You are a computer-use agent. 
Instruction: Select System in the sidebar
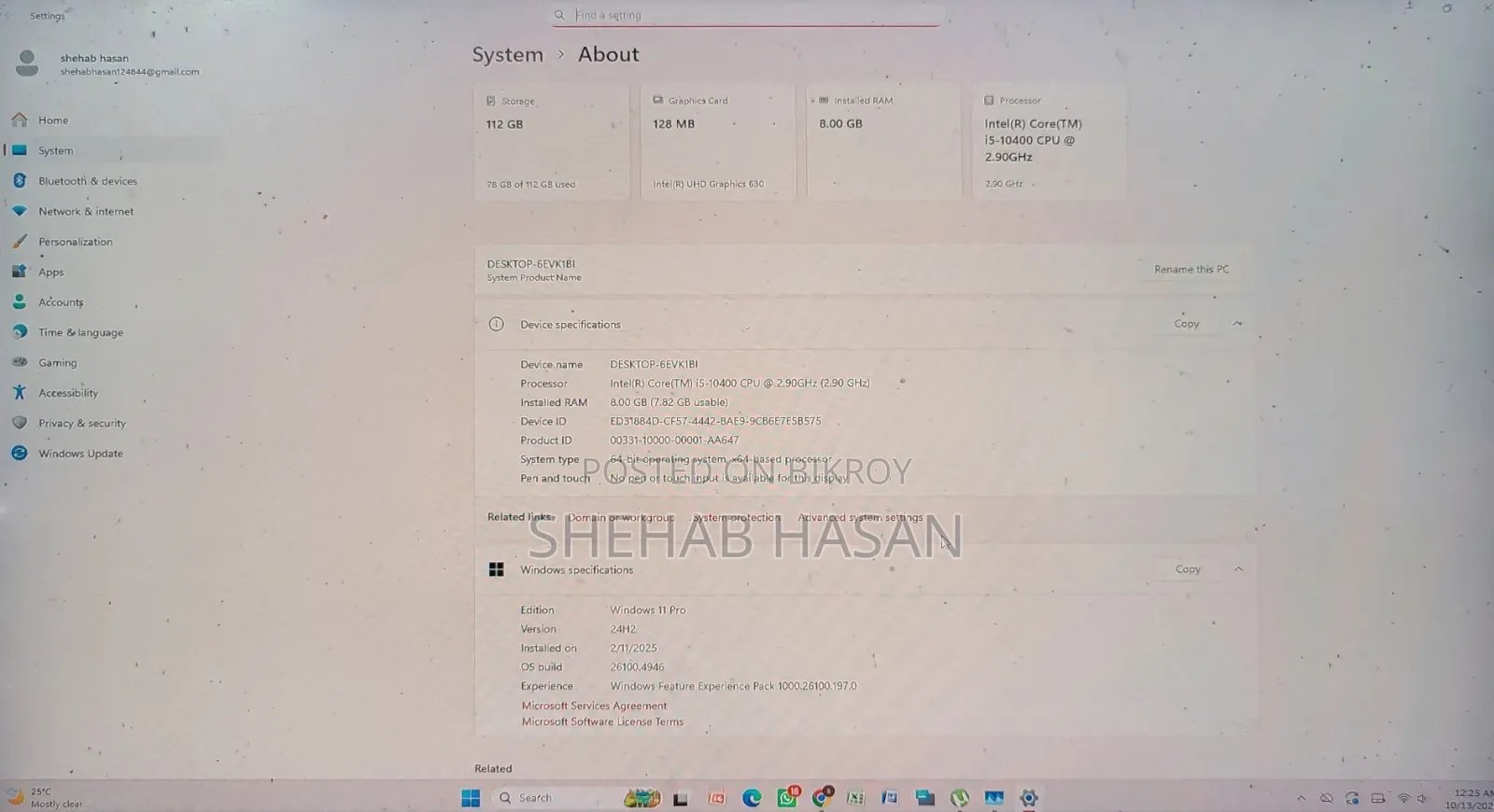112,150
